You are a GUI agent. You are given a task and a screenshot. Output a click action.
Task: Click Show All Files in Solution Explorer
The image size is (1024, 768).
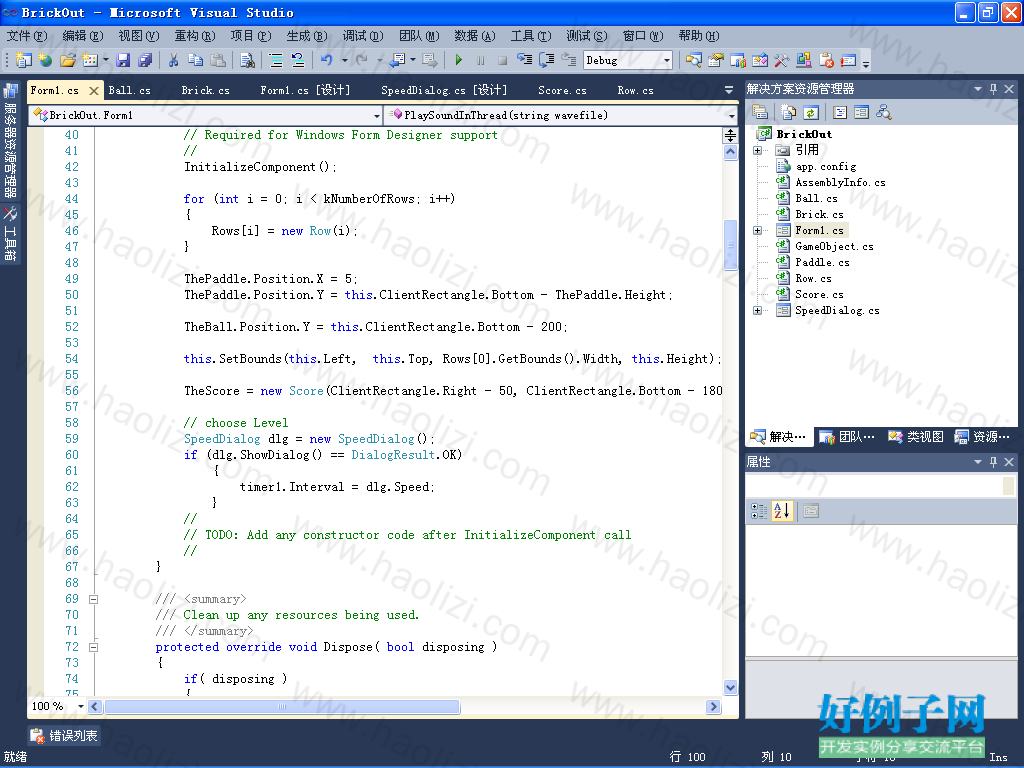pos(789,112)
